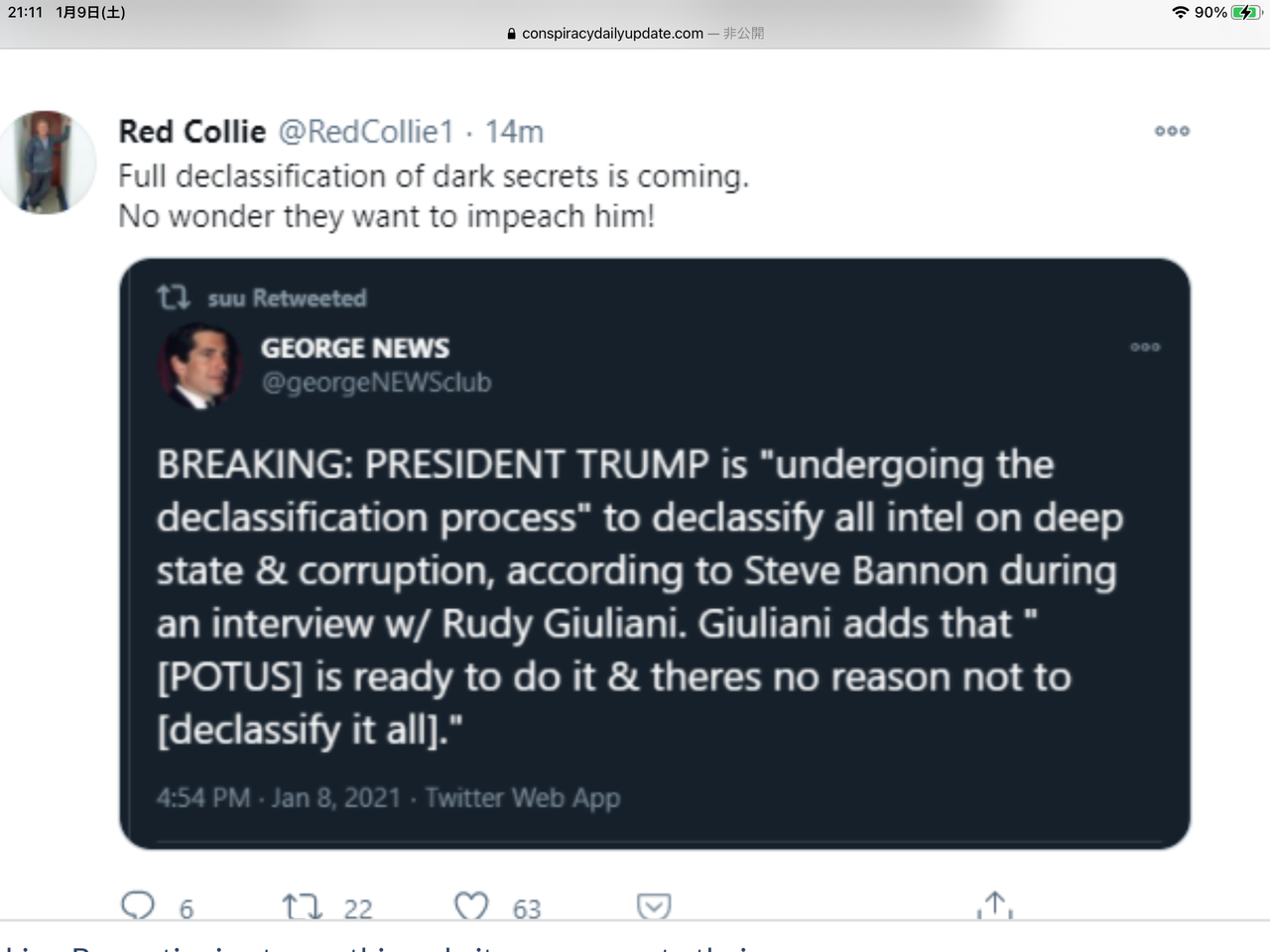Open the @RedCollie1 handle link

pyautogui.click(x=365, y=132)
